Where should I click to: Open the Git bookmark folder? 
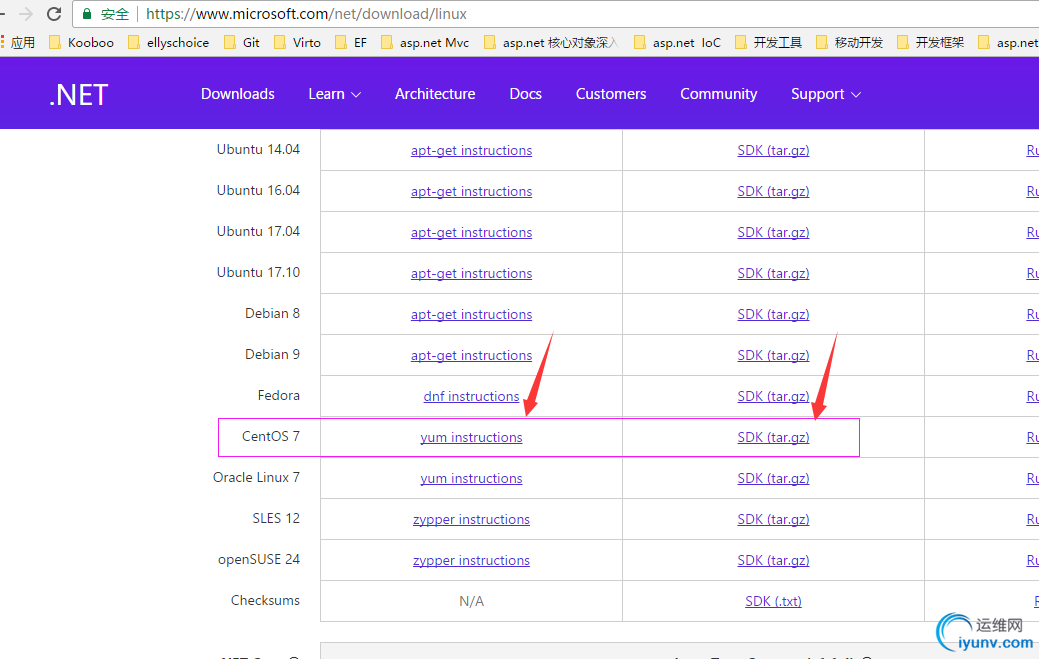coord(242,42)
